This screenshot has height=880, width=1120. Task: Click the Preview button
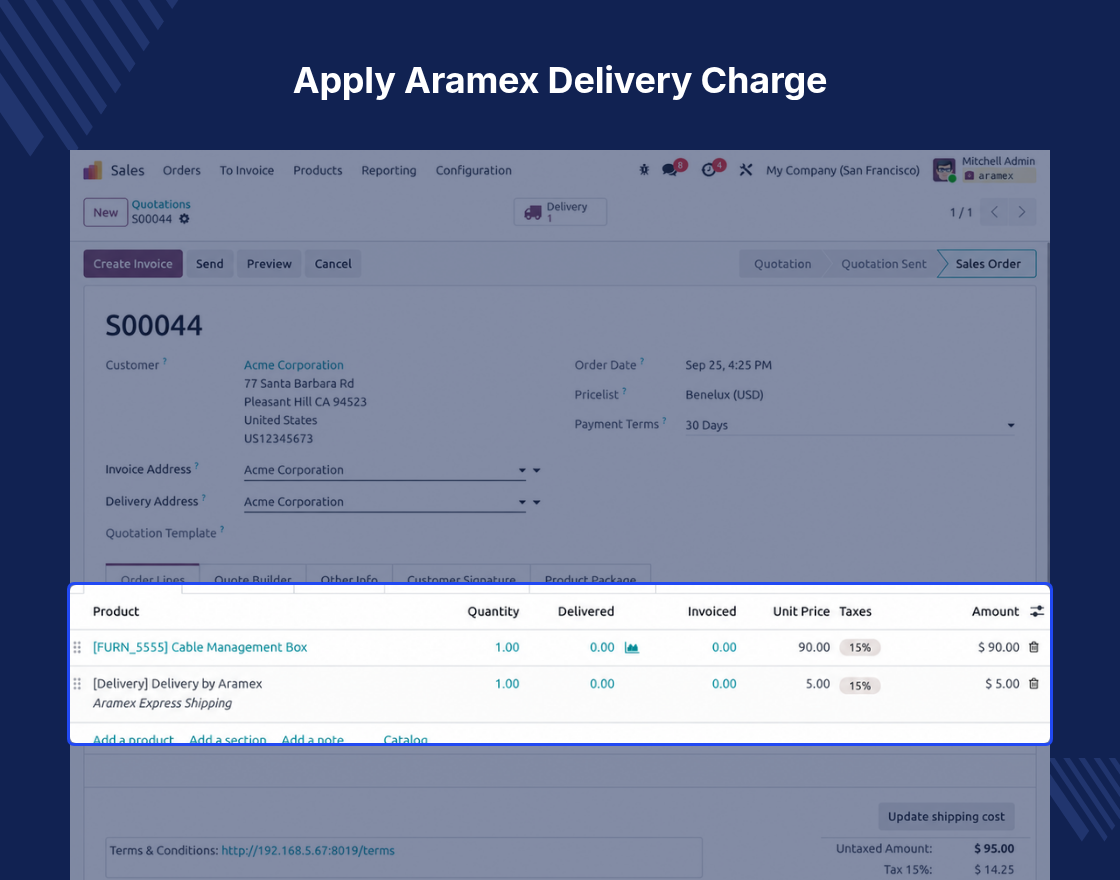tap(269, 264)
